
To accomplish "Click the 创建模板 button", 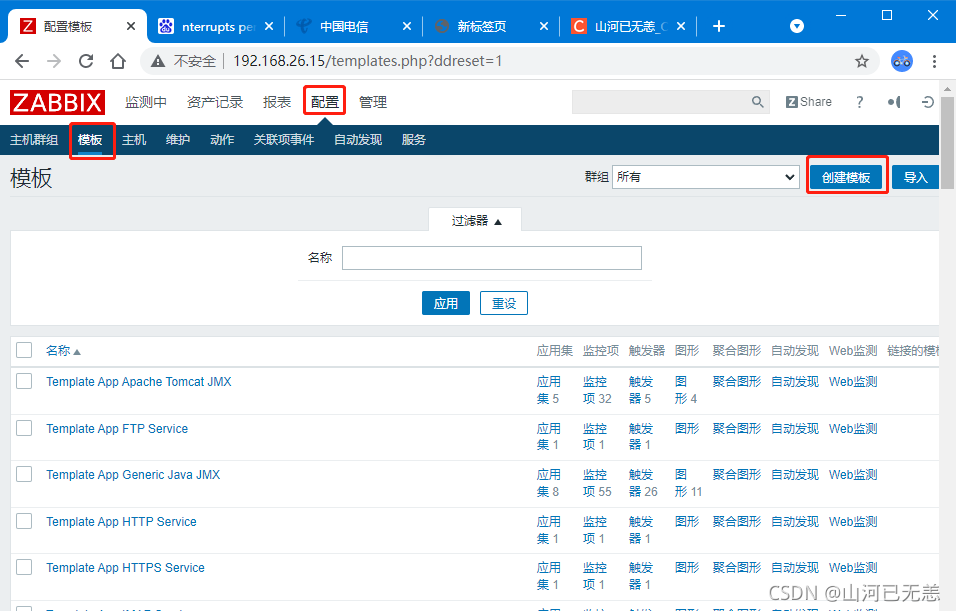I will pyautogui.click(x=846, y=177).
